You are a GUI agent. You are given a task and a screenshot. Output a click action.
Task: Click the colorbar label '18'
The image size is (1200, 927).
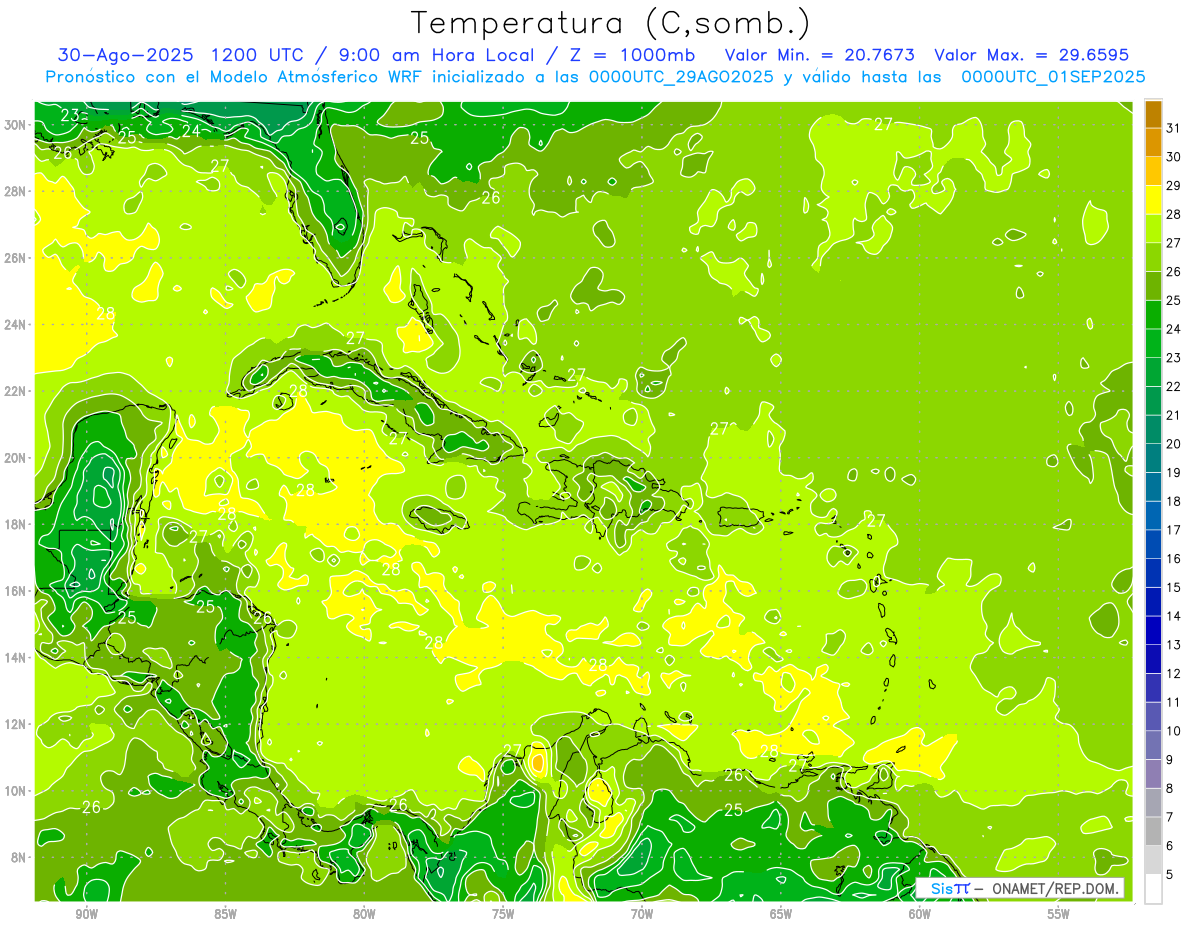(x=1174, y=501)
